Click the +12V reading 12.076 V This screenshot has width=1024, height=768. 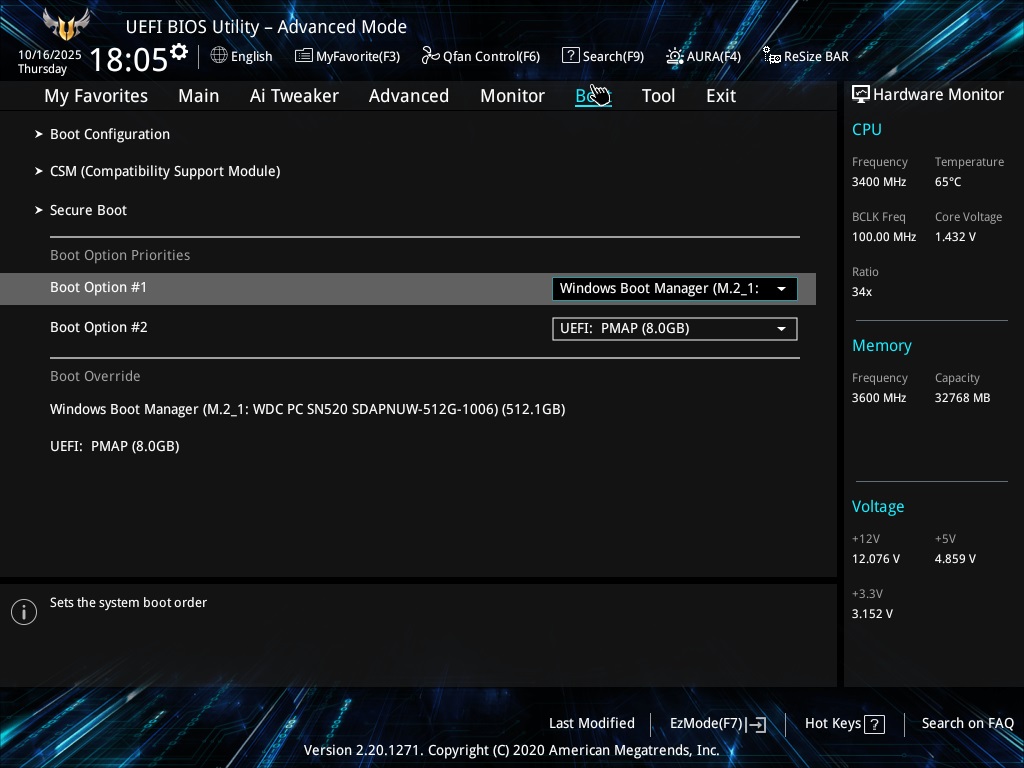[x=876, y=559]
